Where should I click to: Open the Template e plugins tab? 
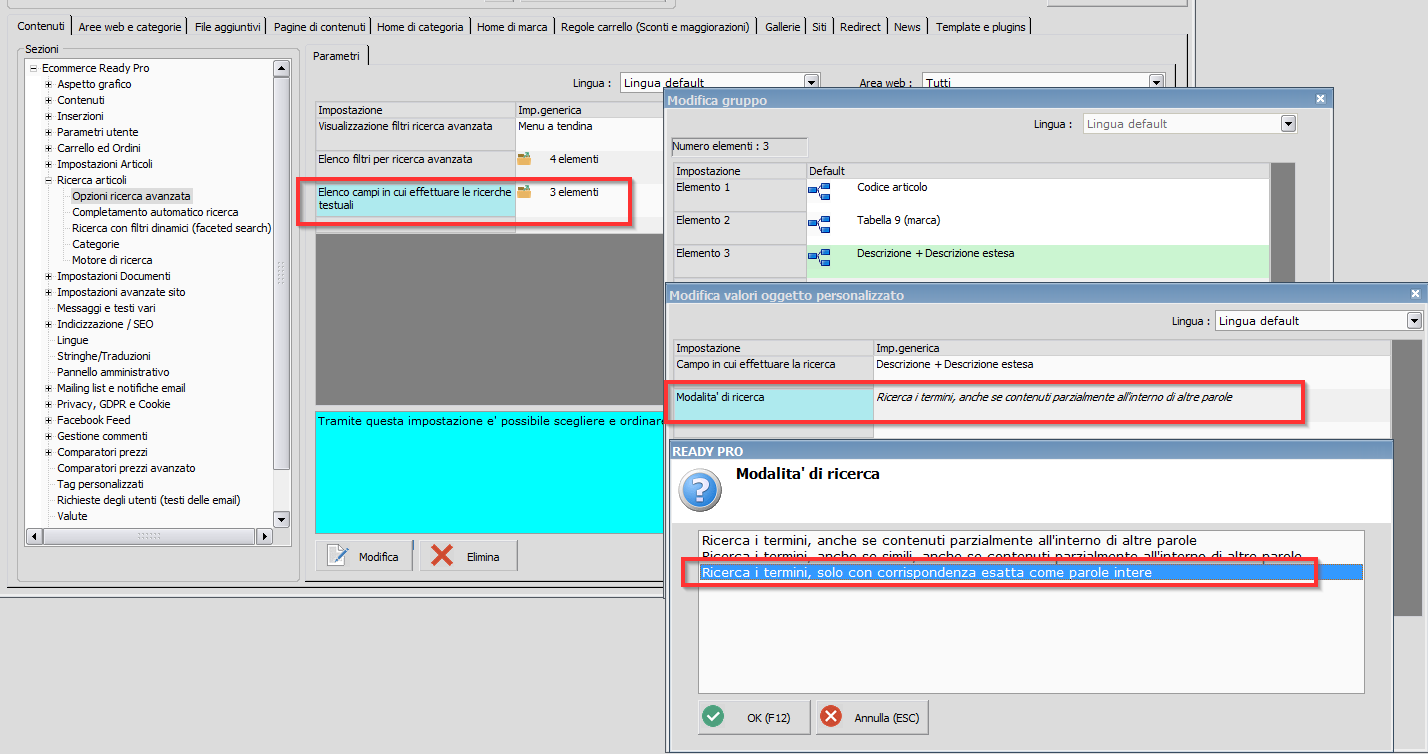[x=981, y=27]
